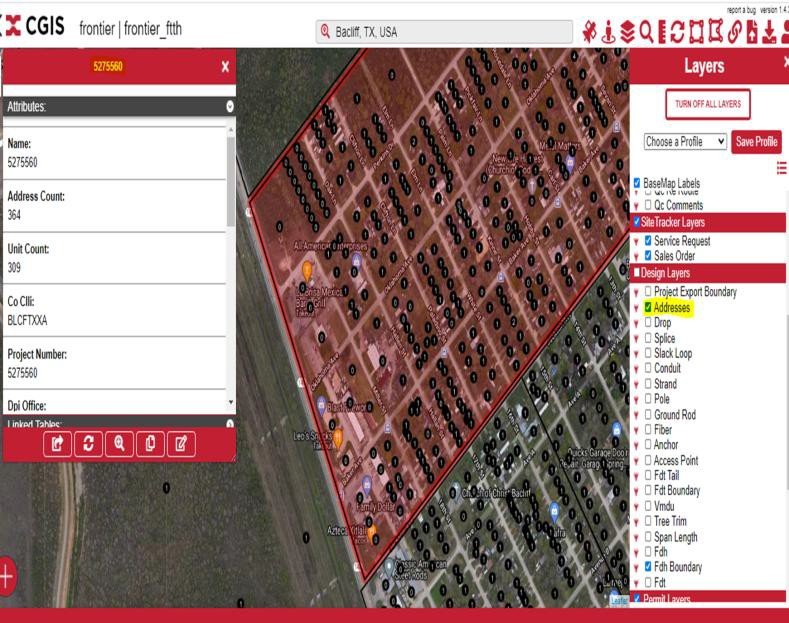Viewport: 789px width, 623px height.
Task: Disable the Sales Order layer checkbox
Action: pos(648,256)
